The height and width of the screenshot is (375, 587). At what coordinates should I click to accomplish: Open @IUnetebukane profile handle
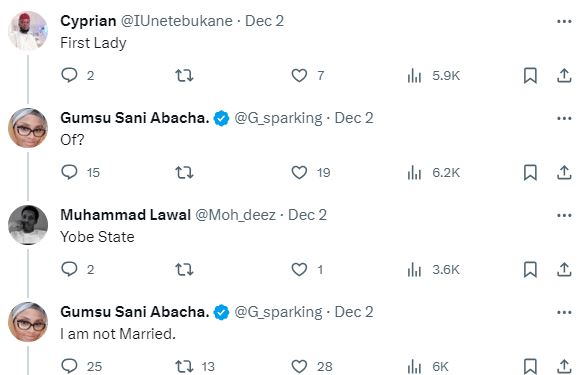pyautogui.click(x=176, y=21)
